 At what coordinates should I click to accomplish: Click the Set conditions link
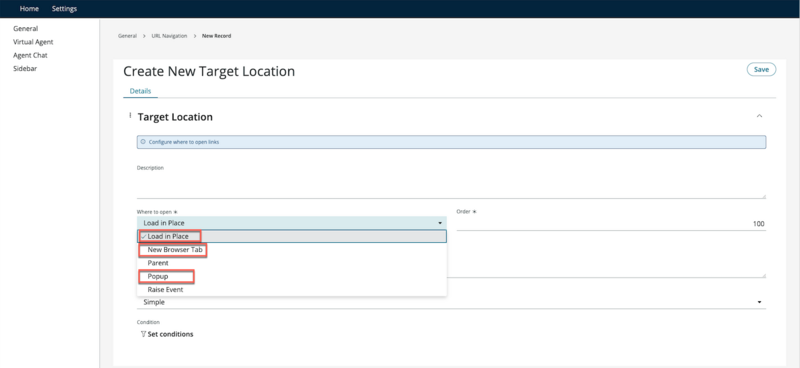click(x=170, y=334)
